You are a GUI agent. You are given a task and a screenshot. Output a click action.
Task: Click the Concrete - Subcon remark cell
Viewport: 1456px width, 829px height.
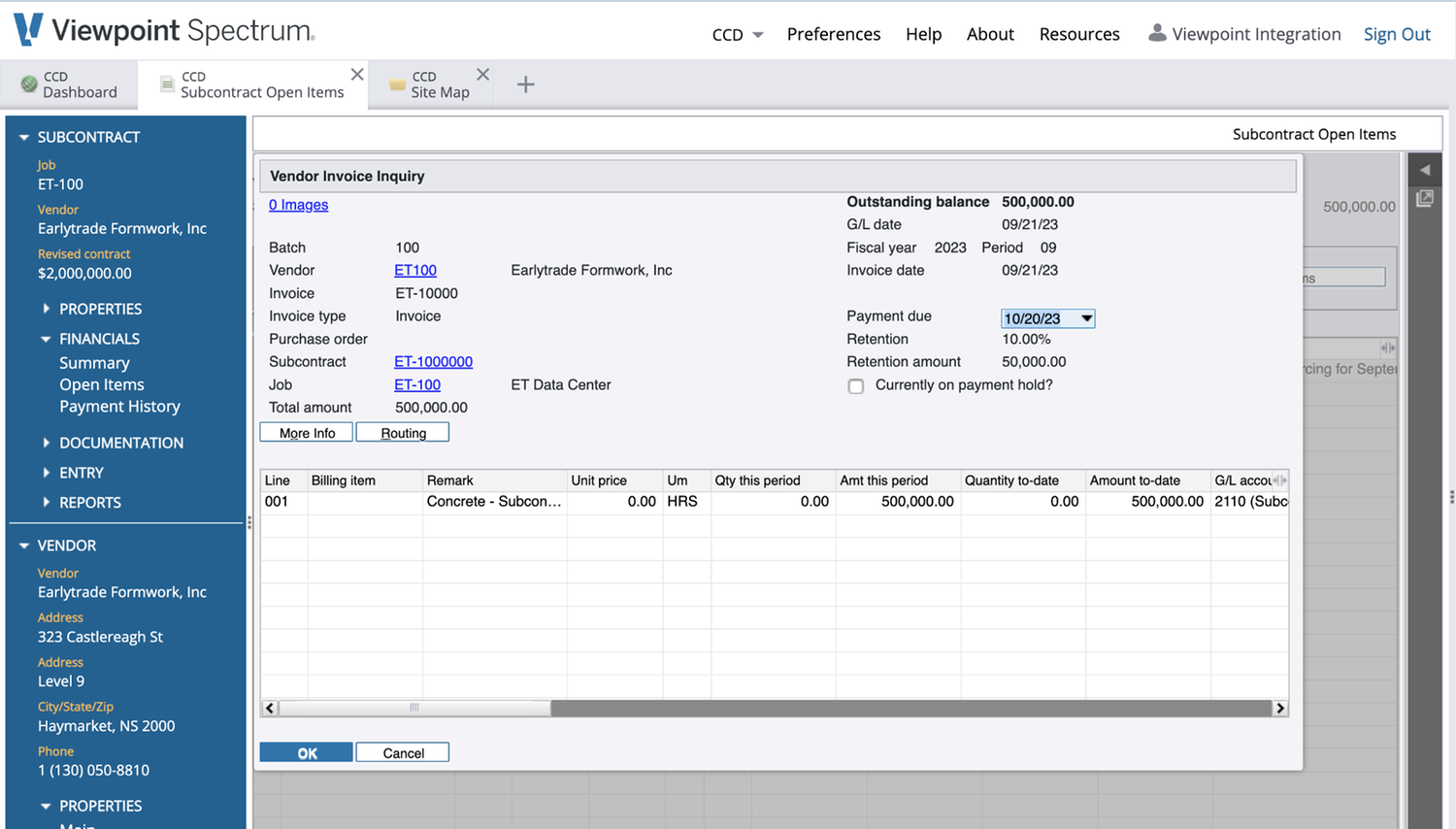494,502
